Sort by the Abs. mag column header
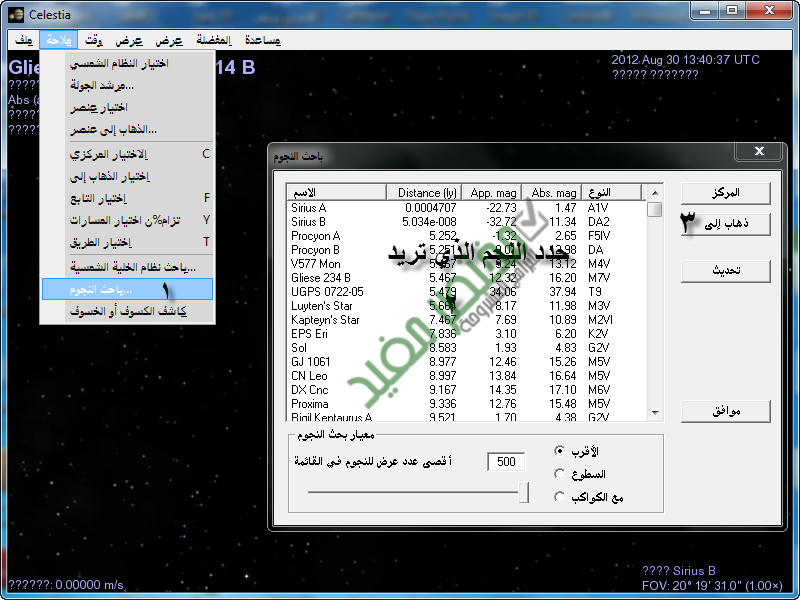The width and height of the screenshot is (800, 600). pyautogui.click(x=552, y=192)
